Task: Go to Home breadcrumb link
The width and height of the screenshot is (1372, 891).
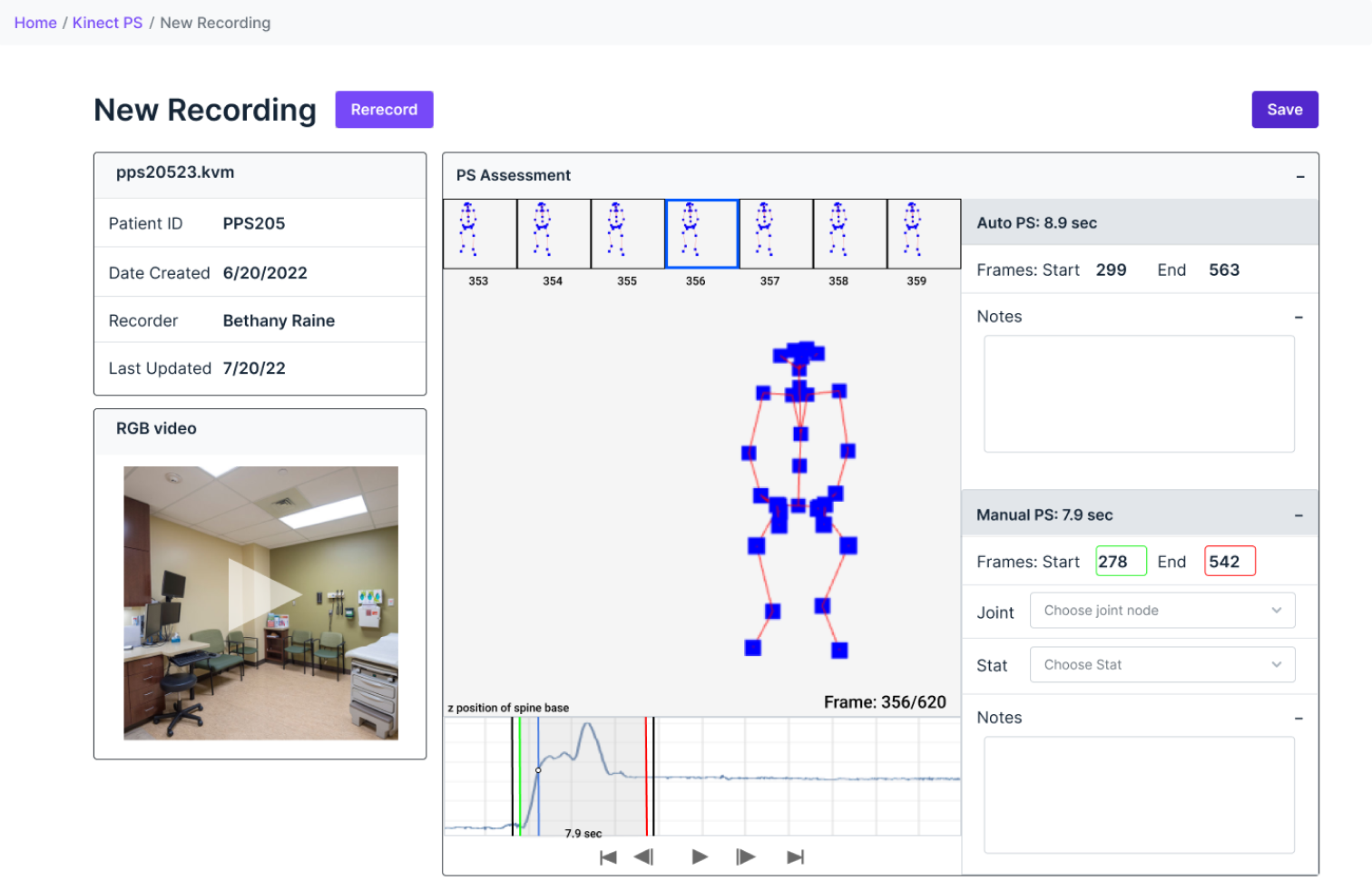Action: (35, 23)
